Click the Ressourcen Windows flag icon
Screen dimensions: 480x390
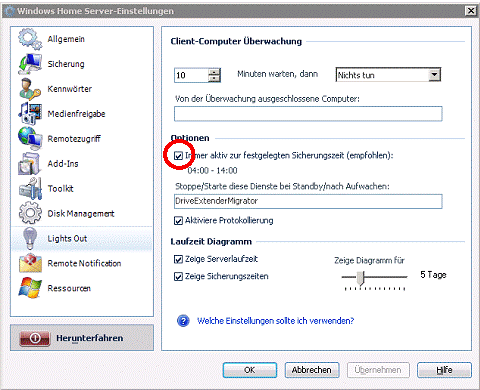click(30, 288)
